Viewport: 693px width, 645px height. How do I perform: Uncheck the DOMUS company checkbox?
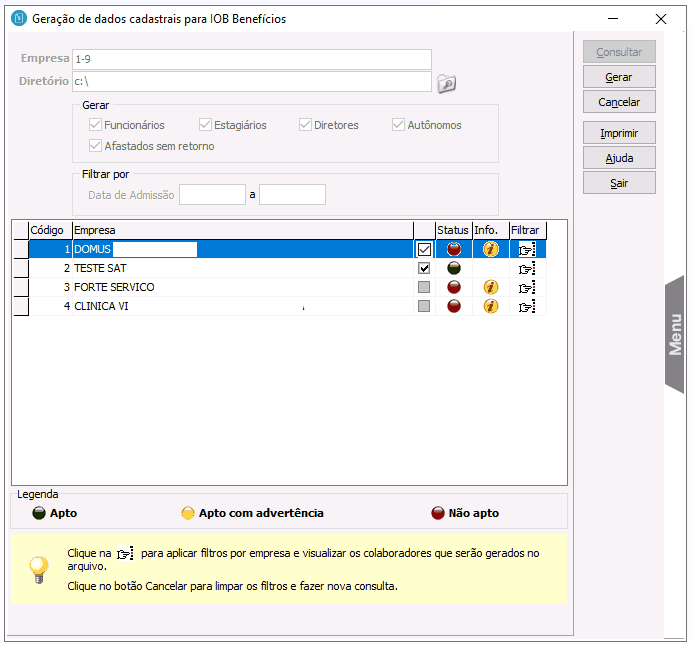pos(424,249)
